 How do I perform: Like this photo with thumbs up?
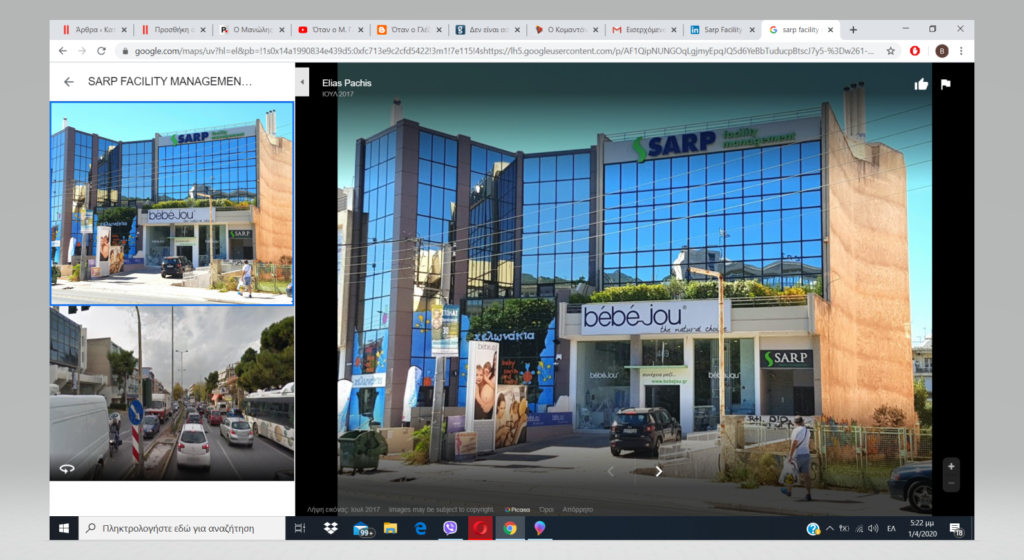click(921, 84)
